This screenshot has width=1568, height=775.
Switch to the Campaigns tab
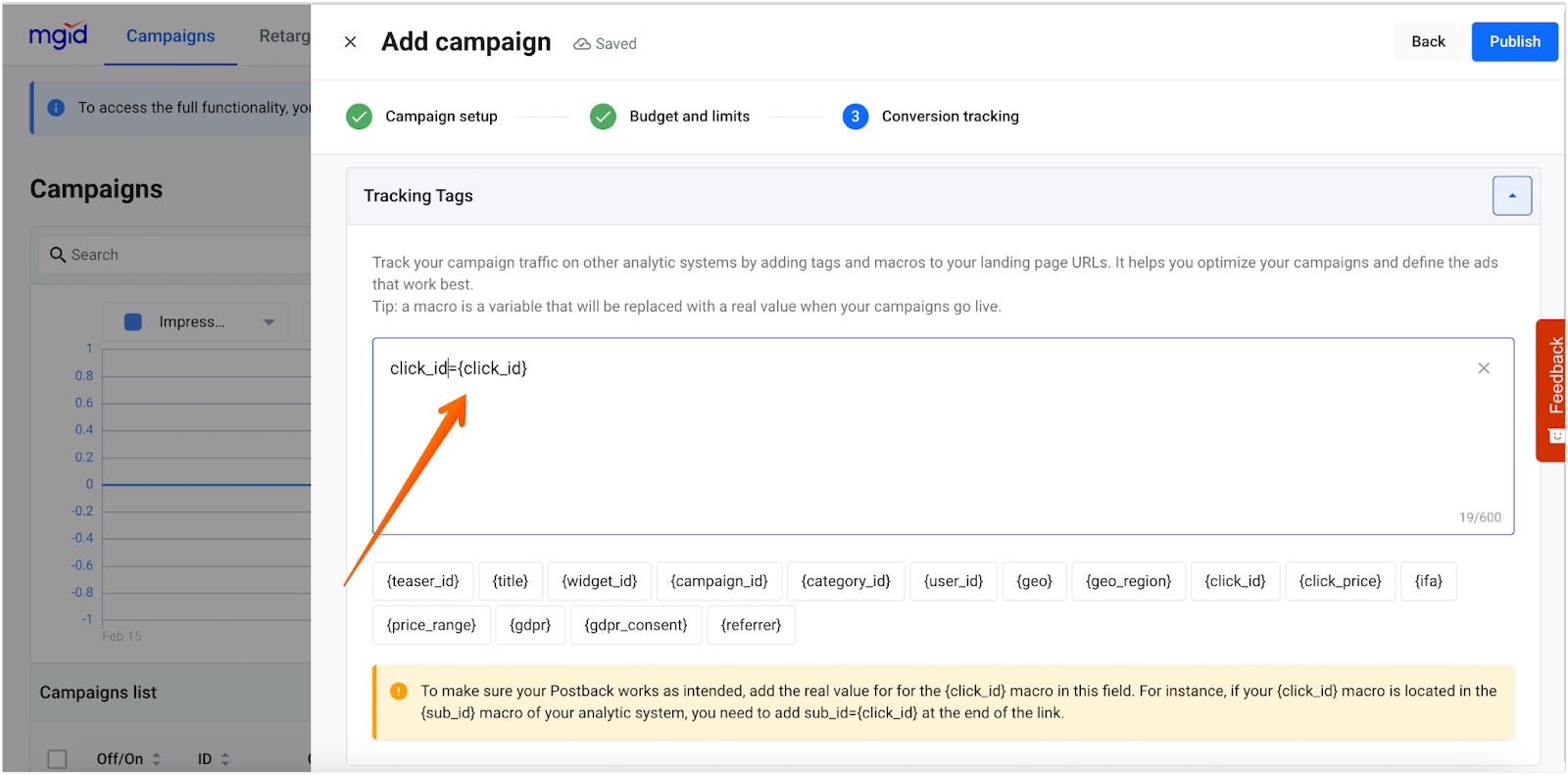(x=171, y=36)
